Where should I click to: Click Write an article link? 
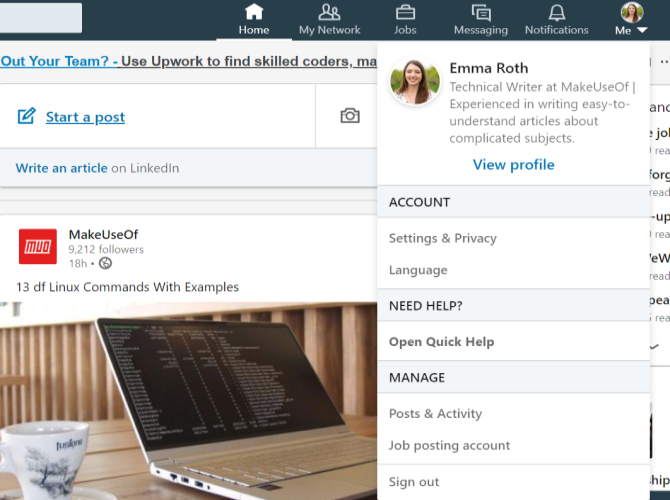pyautogui.click(x=62, y=168)
